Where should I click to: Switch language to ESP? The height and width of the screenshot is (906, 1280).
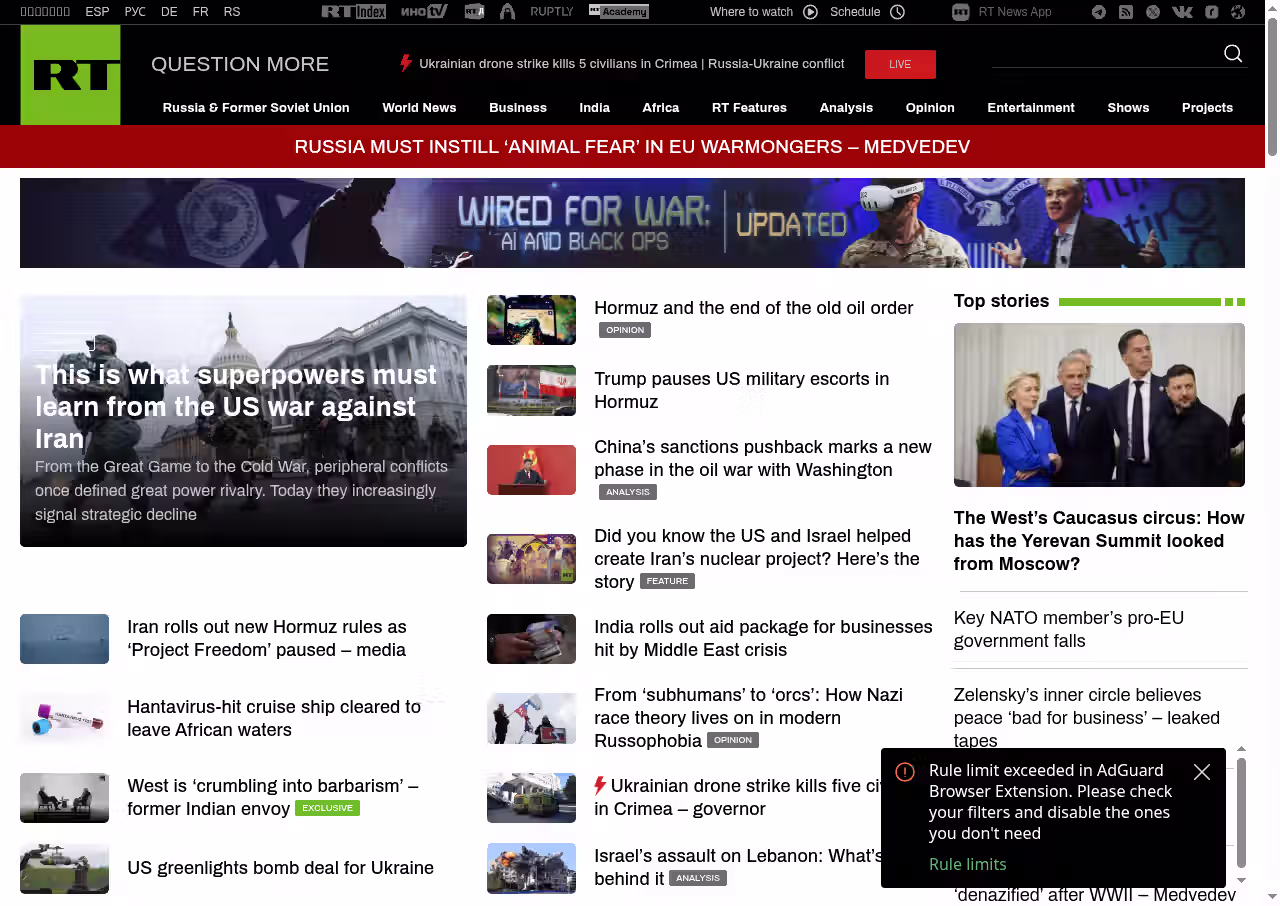tap(97, 12)
